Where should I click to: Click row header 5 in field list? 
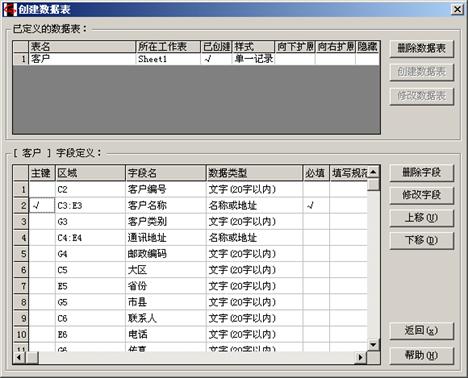tap(21, 254)
